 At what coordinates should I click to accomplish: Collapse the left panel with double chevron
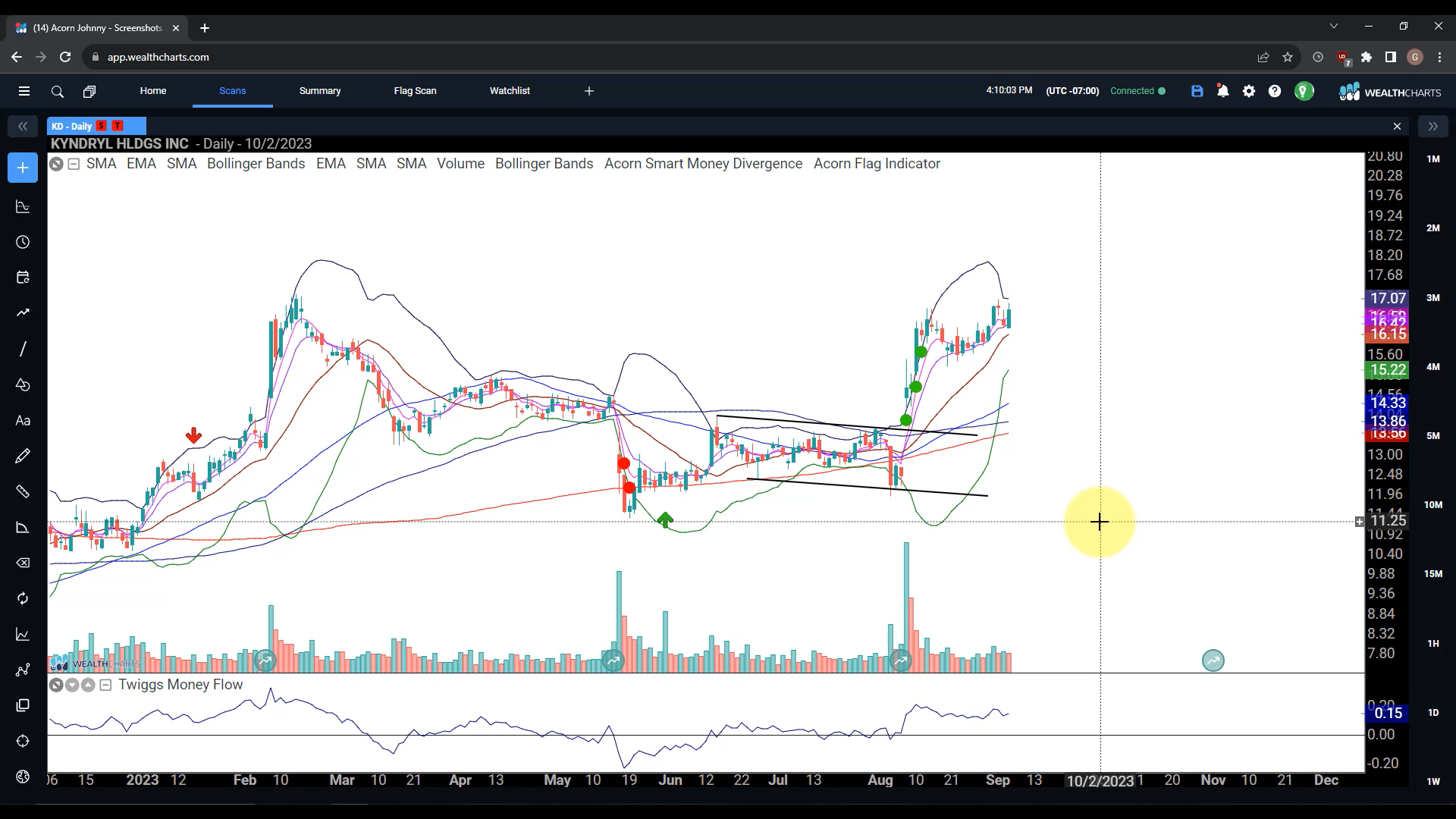[23, 126]
